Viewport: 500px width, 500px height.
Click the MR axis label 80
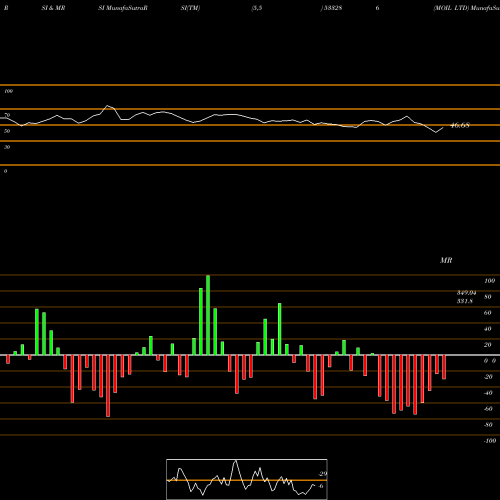pos(488,297)
